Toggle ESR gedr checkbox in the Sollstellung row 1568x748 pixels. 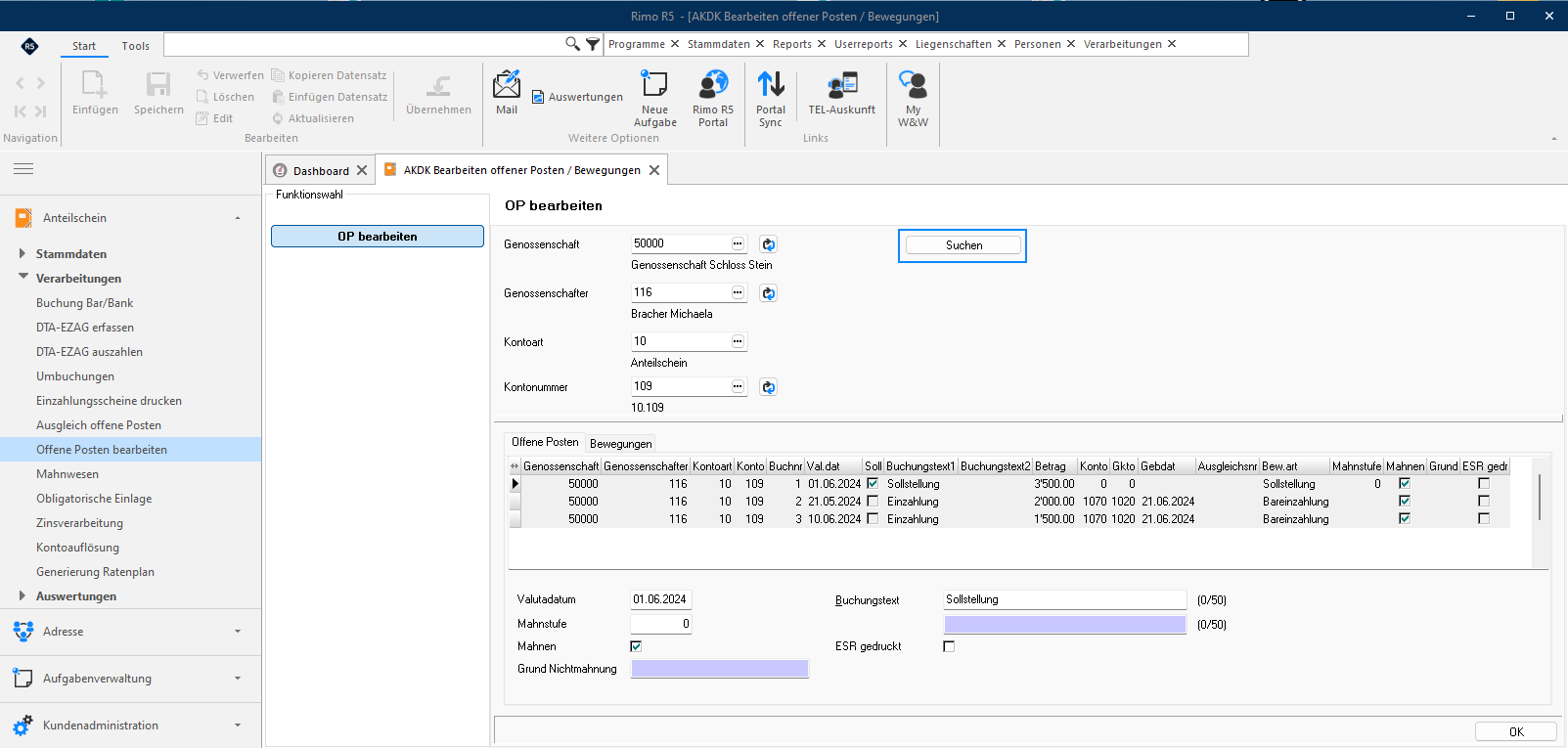click(1484, 484)
